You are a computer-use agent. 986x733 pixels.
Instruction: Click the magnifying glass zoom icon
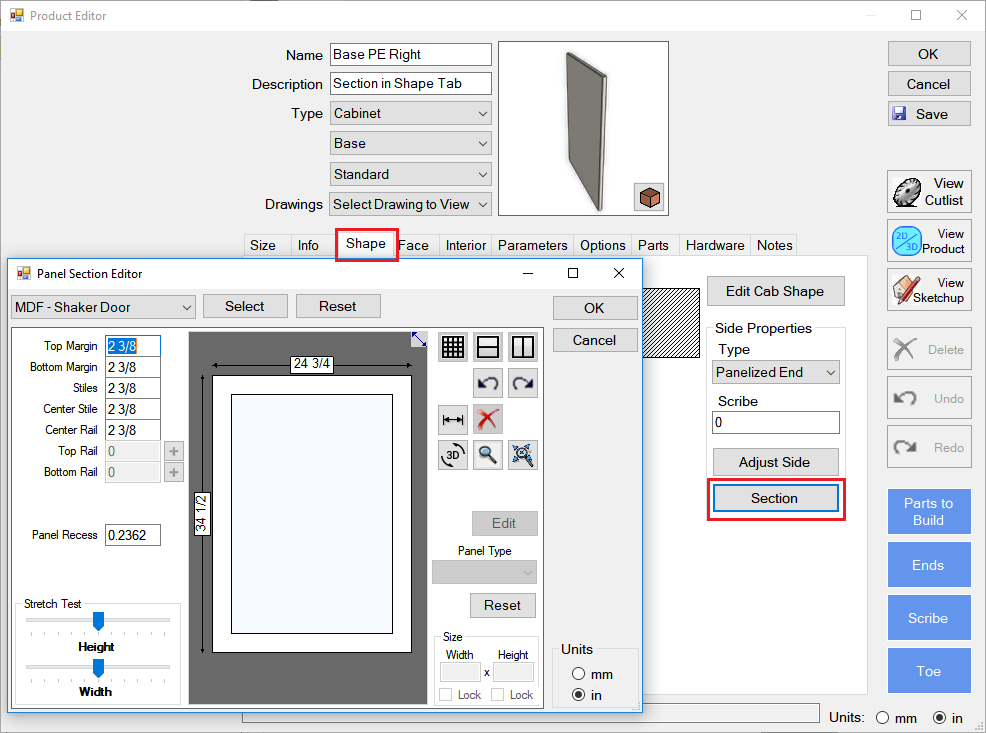[487, 455]
